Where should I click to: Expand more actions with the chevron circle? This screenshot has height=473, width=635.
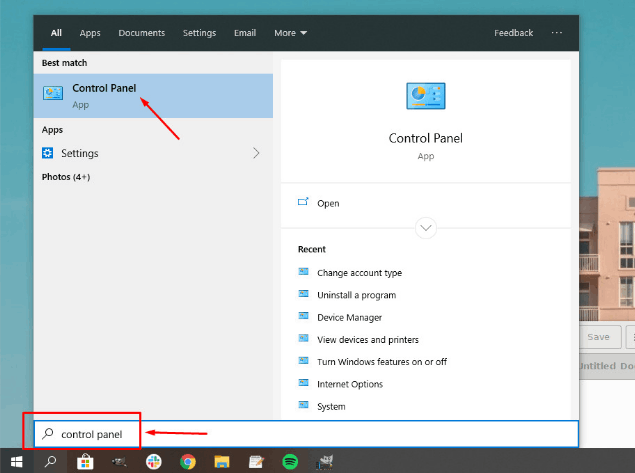point(426,228)
